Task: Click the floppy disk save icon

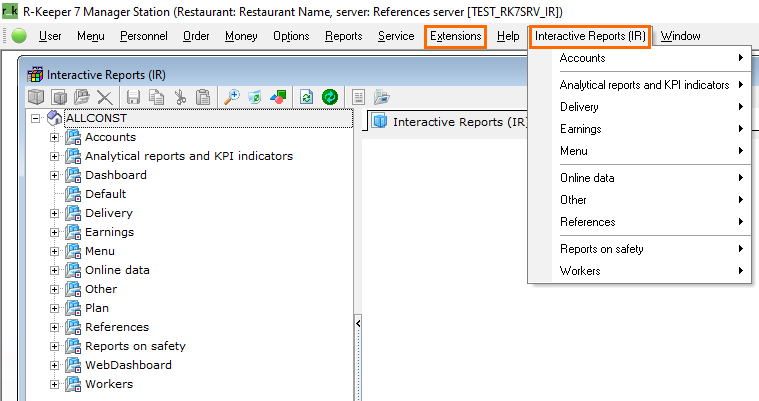Action: pyautogui.click(x=133, y=97)
